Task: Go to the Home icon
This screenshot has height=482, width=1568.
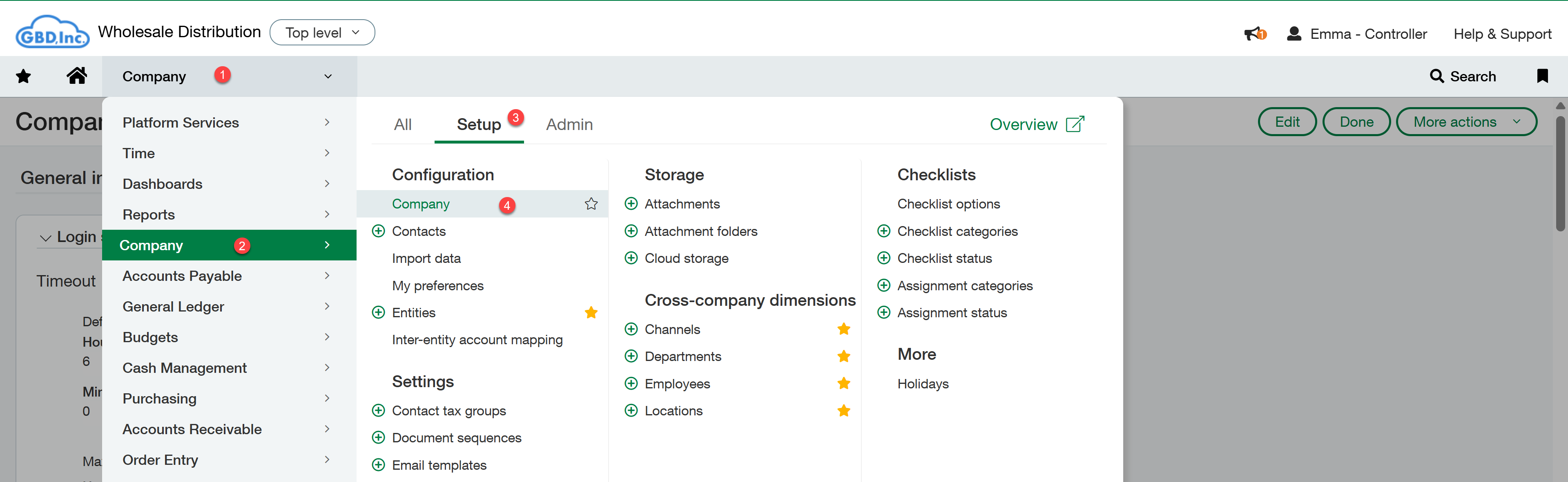Action: [77, 76]
